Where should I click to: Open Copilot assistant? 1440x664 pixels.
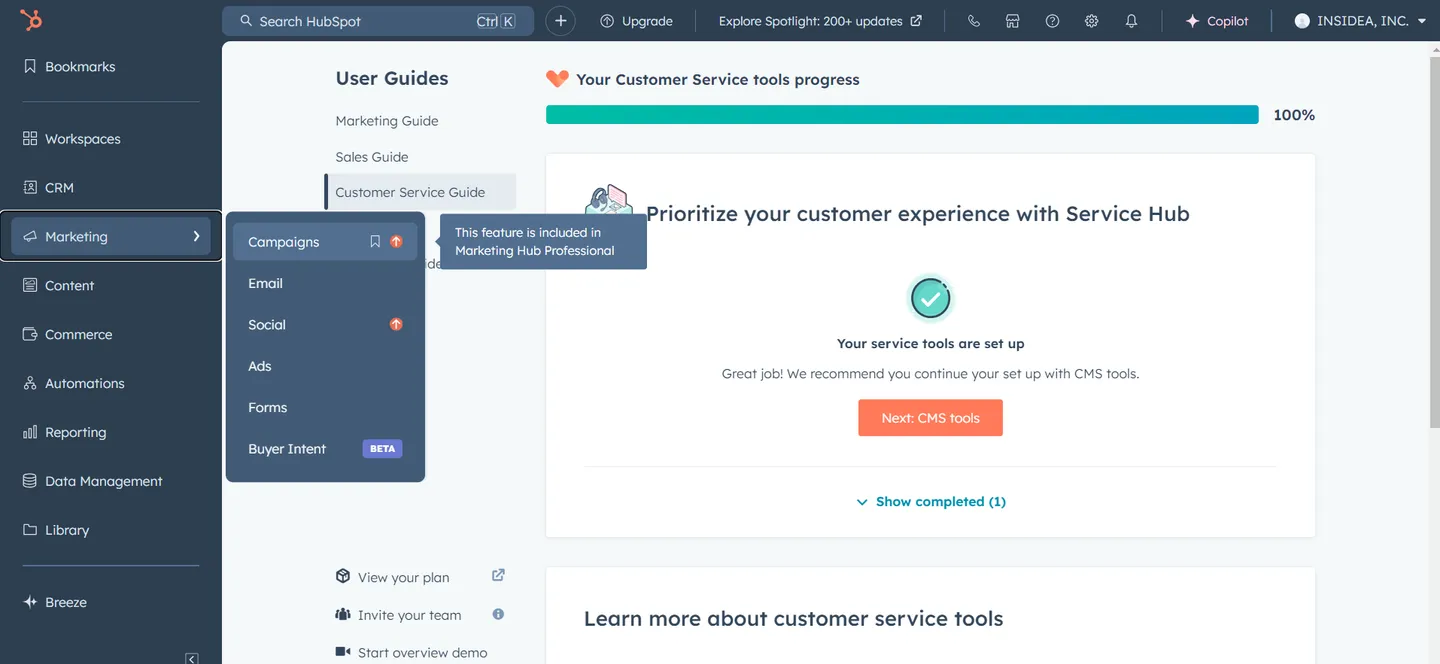(x=1217, y=21)
